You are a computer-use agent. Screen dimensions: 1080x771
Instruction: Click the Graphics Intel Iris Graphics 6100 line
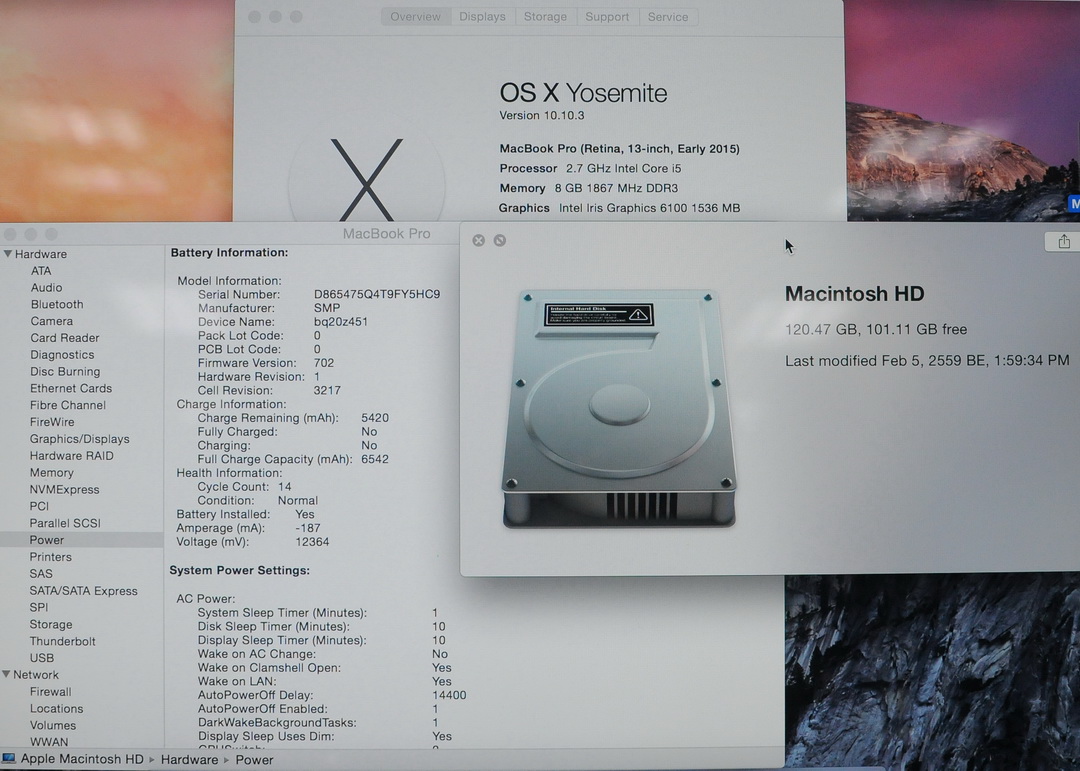(620, 208)
